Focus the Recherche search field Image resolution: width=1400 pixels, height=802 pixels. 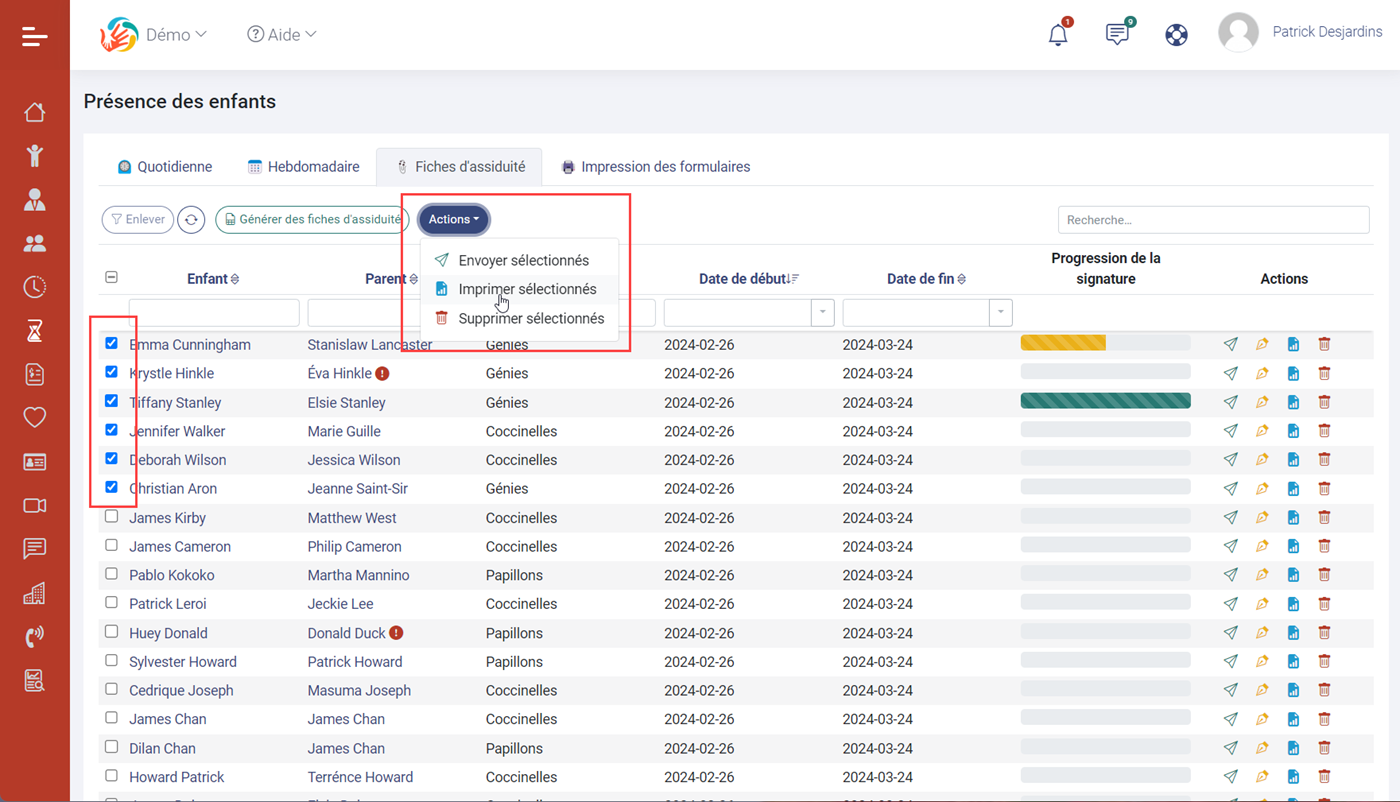(1213, 220)
